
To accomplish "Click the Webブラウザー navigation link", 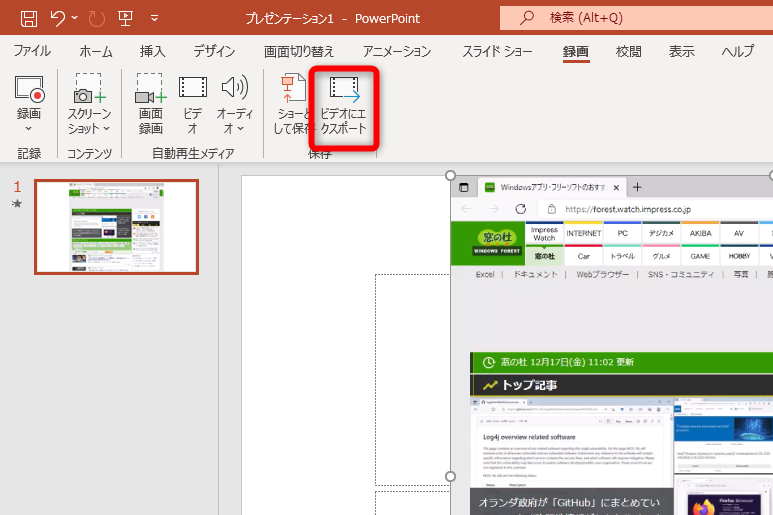I will [x=602, y=275].
